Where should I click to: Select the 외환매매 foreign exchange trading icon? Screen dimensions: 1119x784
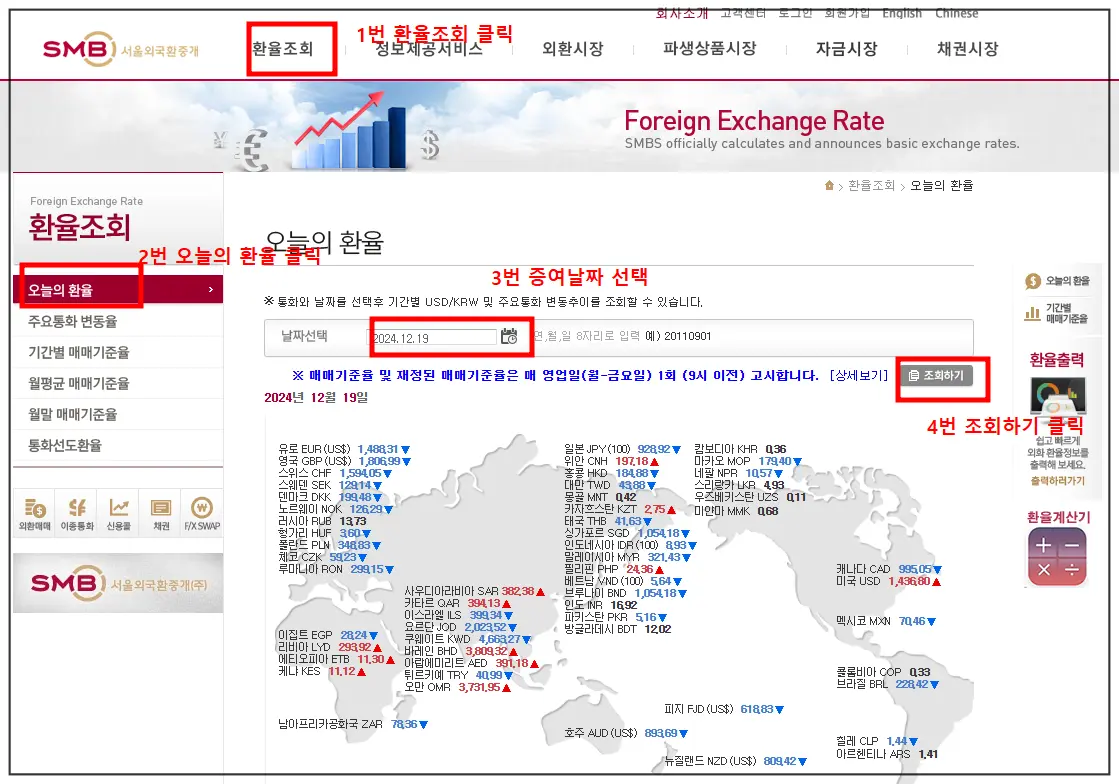click(x=35, y=510)
